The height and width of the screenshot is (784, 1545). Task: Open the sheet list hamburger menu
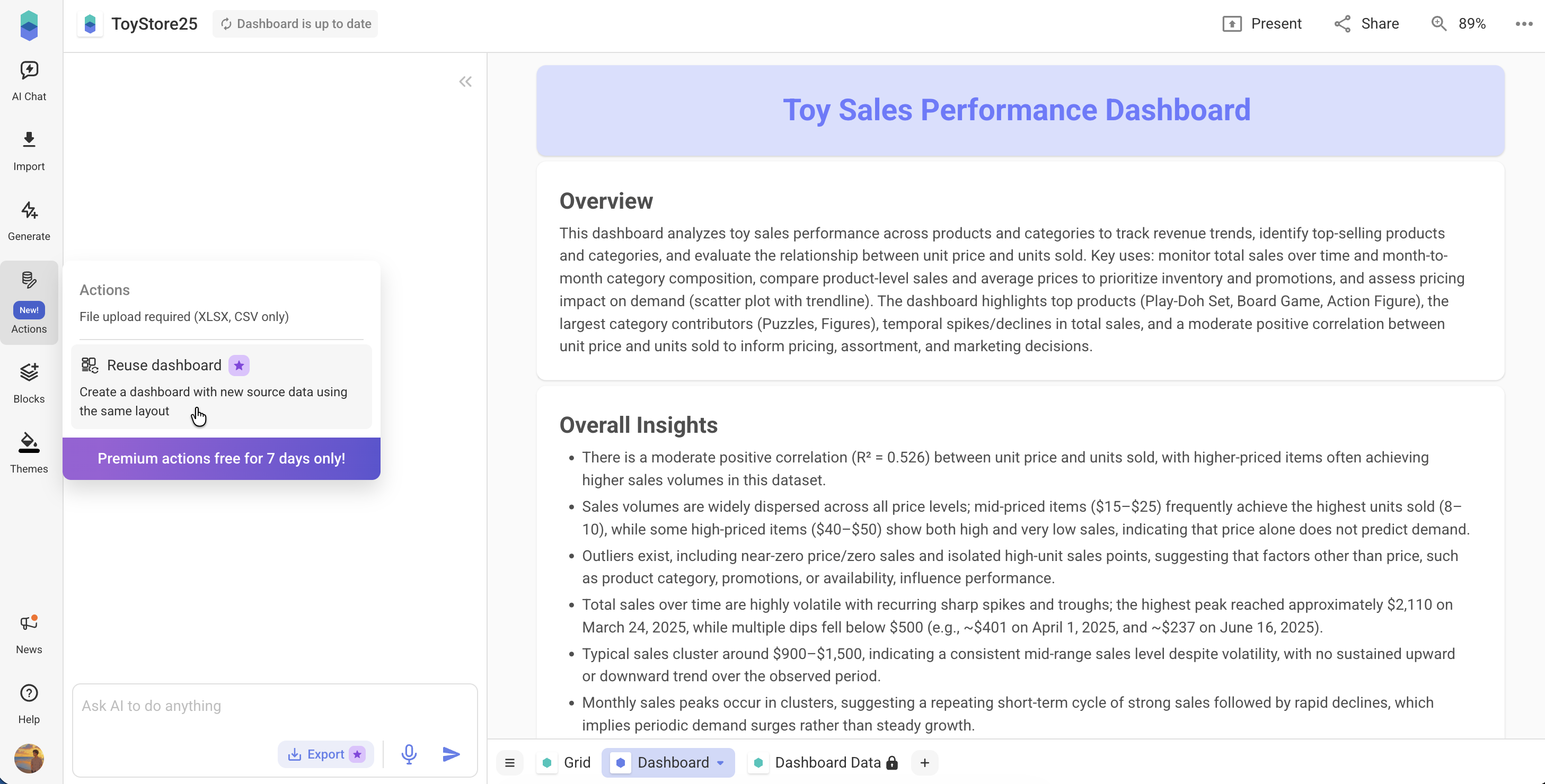(x=510, y=762)
